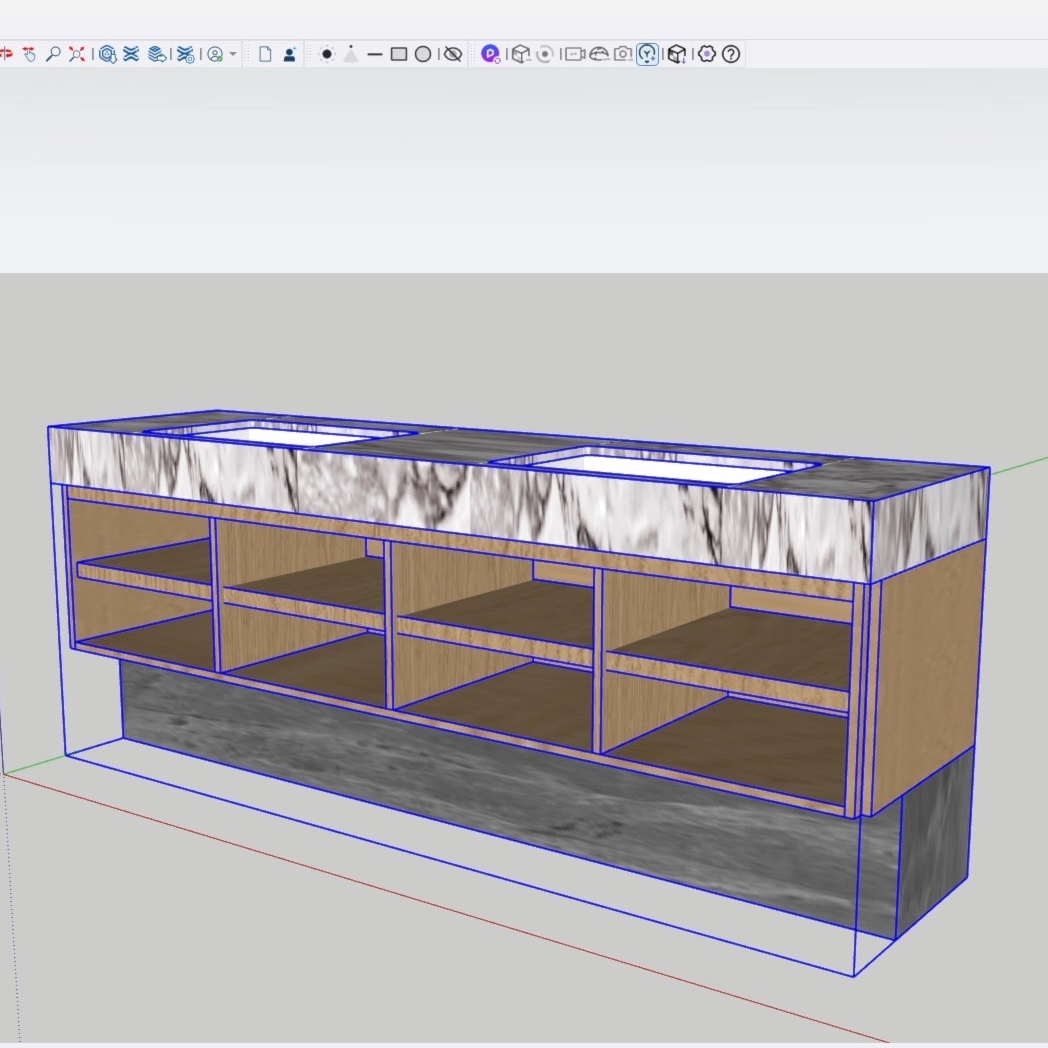This screenshot has height=1048, width=1048.
Task: Open the help question mark icon
Action: (731, 54)
